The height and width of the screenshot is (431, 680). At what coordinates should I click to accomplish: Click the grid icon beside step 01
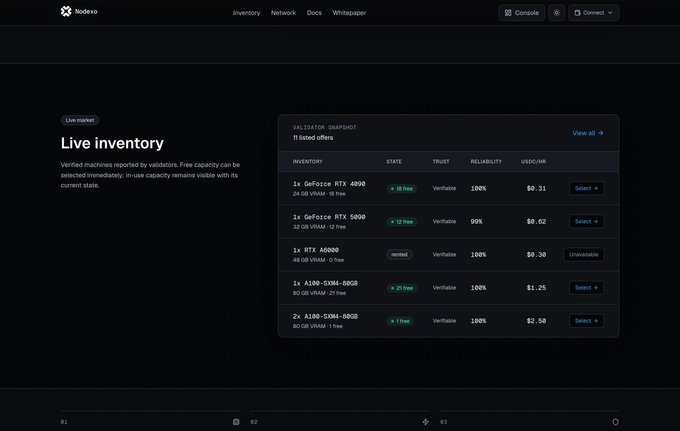236,422
